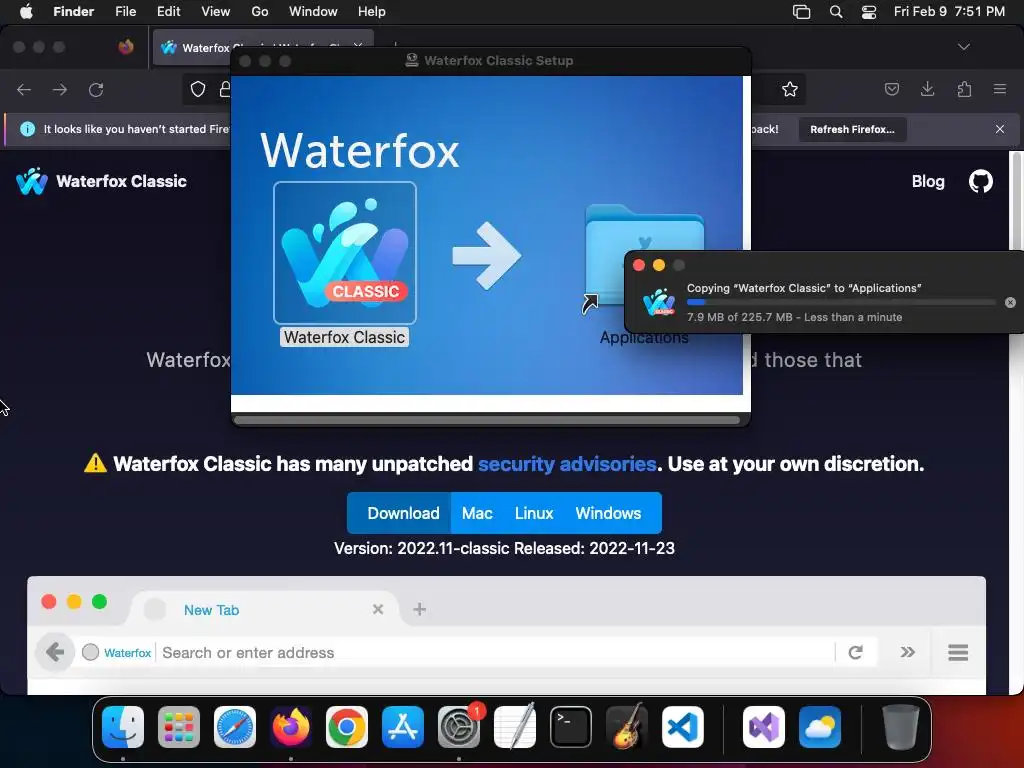The height and width of the screenshot is (768, 1024).
Task: Open the Help menu
Action: click(x=372, y=12)
